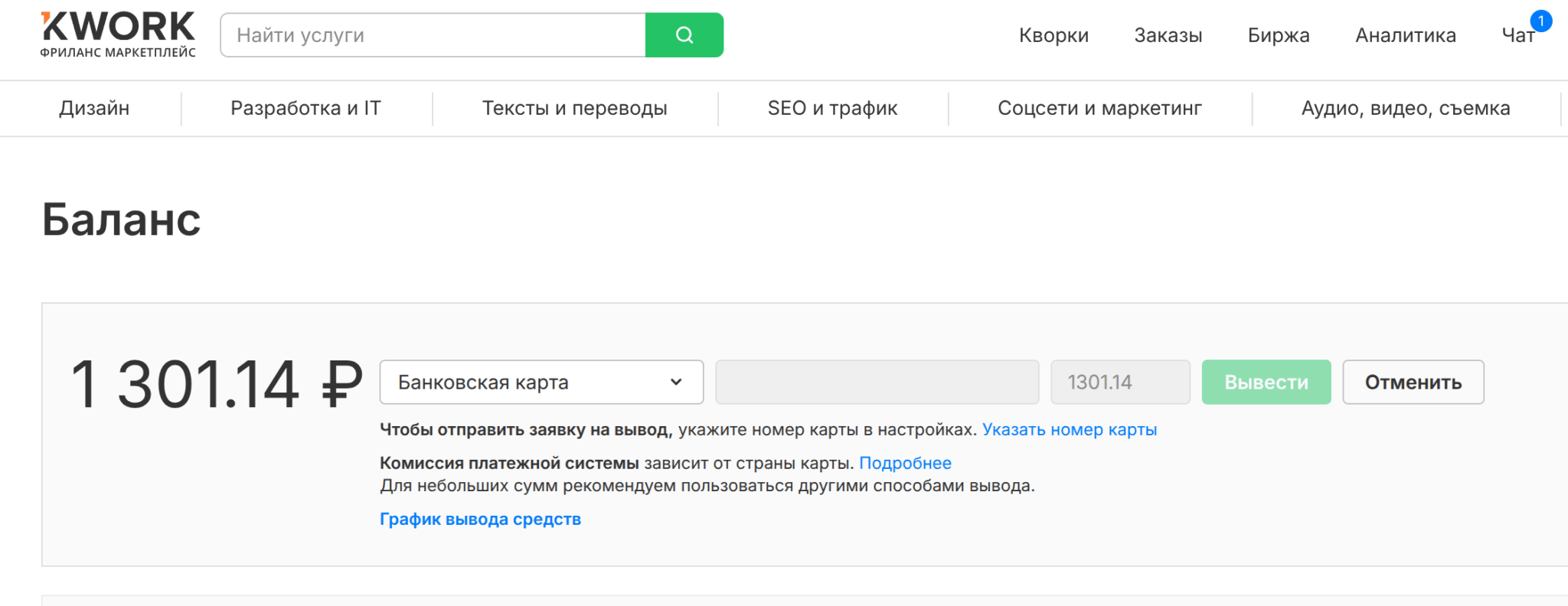Click the Отменить button

(1413, 382)
